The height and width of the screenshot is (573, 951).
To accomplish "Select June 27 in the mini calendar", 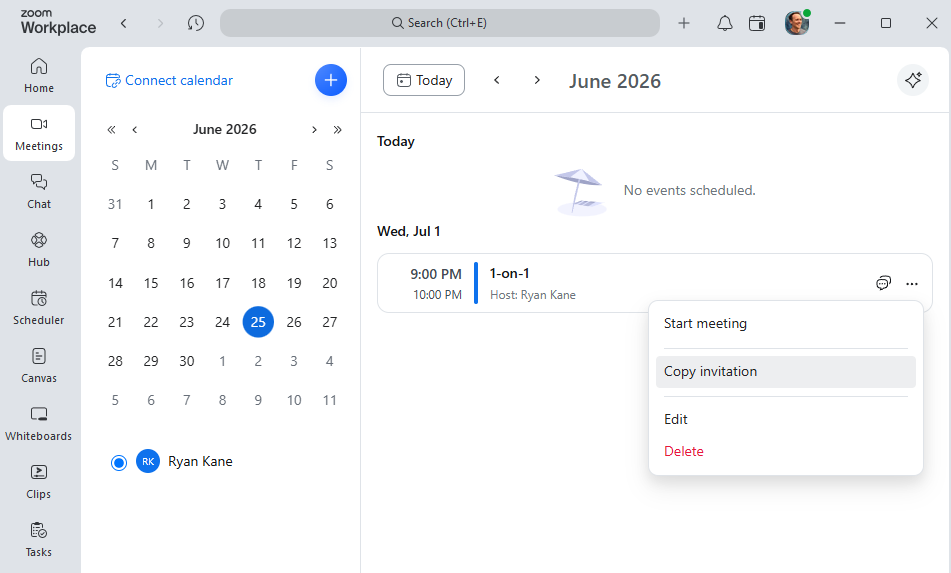I will pyautogui.click(x=330, y=322).
